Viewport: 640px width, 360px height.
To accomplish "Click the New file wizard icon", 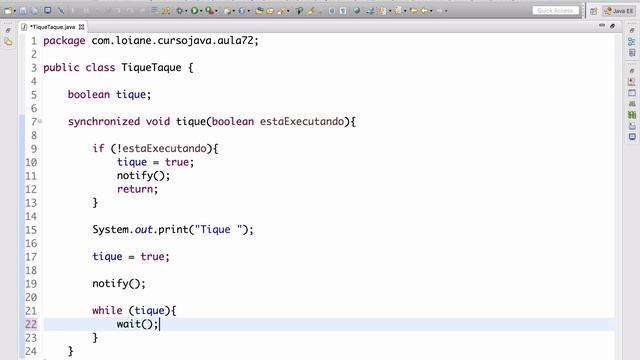I will 8,11.
